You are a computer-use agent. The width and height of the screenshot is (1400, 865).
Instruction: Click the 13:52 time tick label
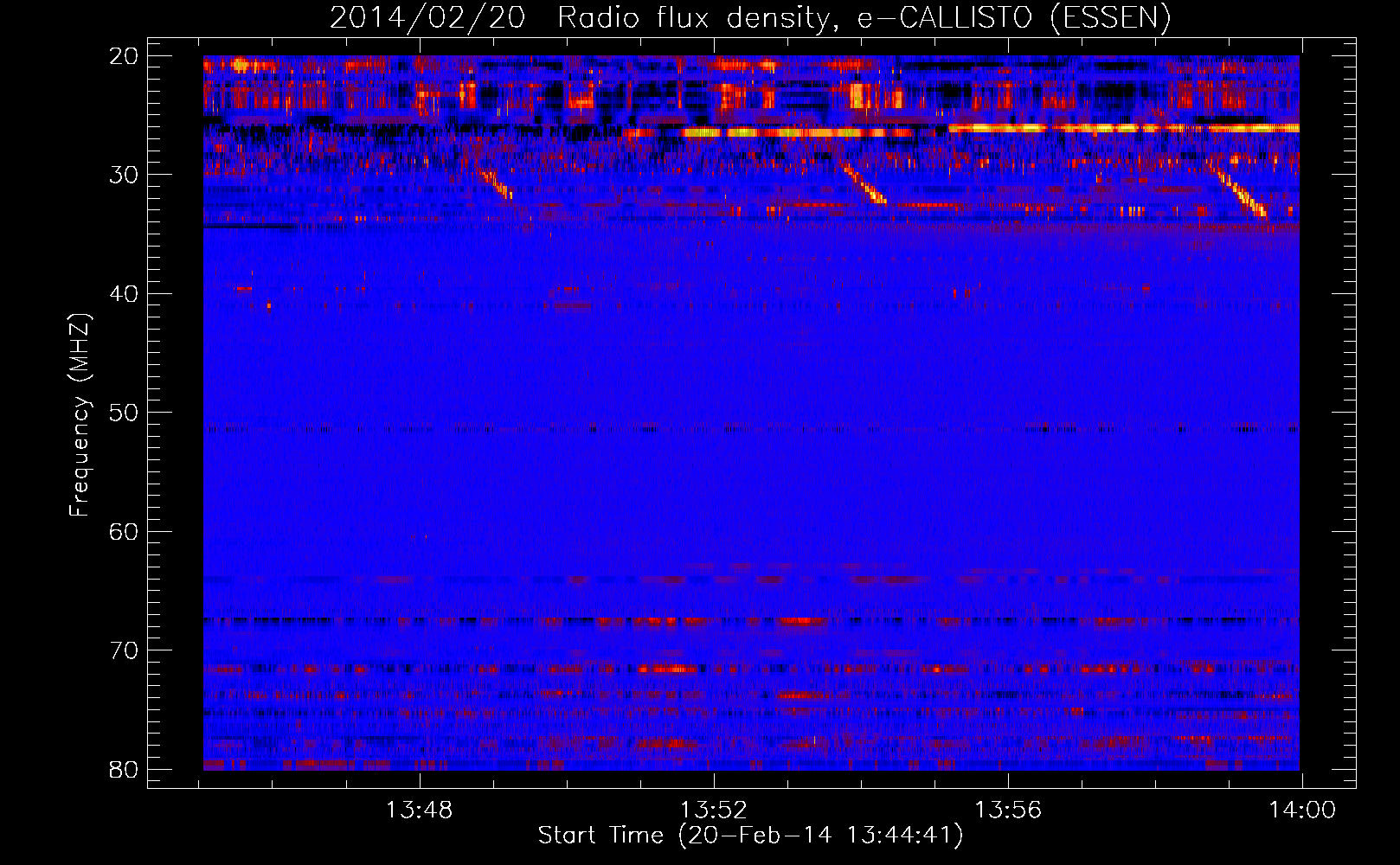pyautogui.click(x=714, y=811)
